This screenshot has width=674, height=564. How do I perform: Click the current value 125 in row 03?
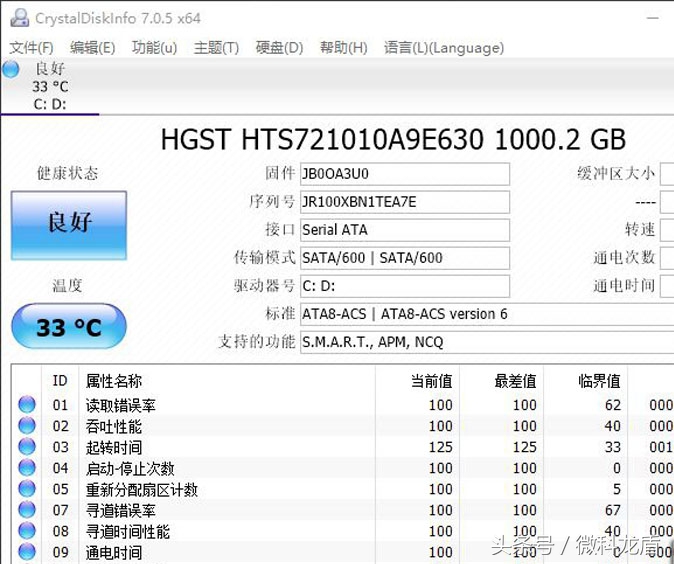(441, 447)
